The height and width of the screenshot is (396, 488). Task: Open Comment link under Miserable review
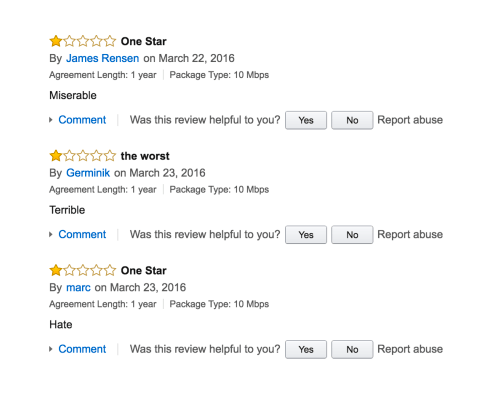pyautogui.click(x=82, y=120)
